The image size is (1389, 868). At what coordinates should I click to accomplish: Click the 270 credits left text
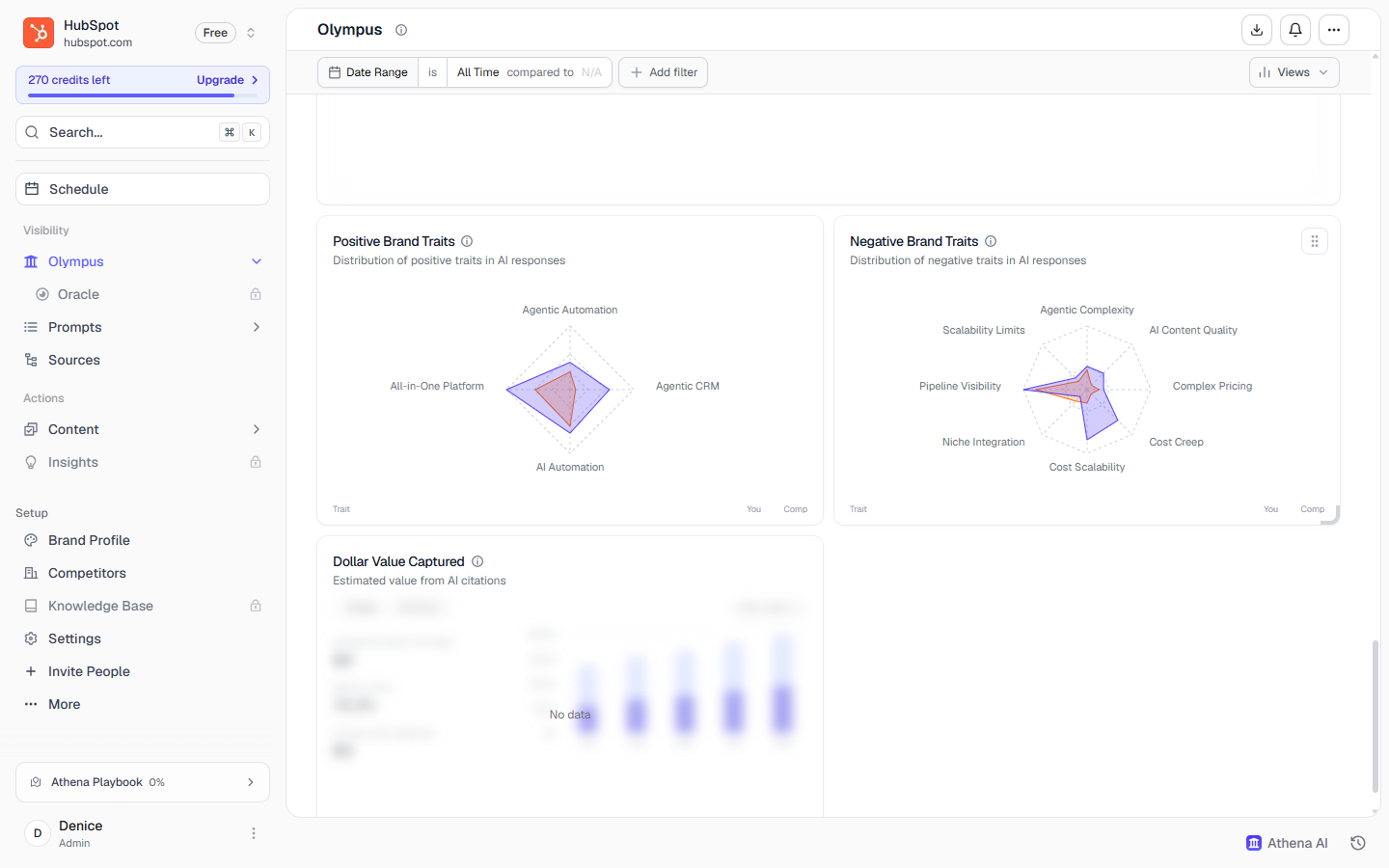coord(69,80)
